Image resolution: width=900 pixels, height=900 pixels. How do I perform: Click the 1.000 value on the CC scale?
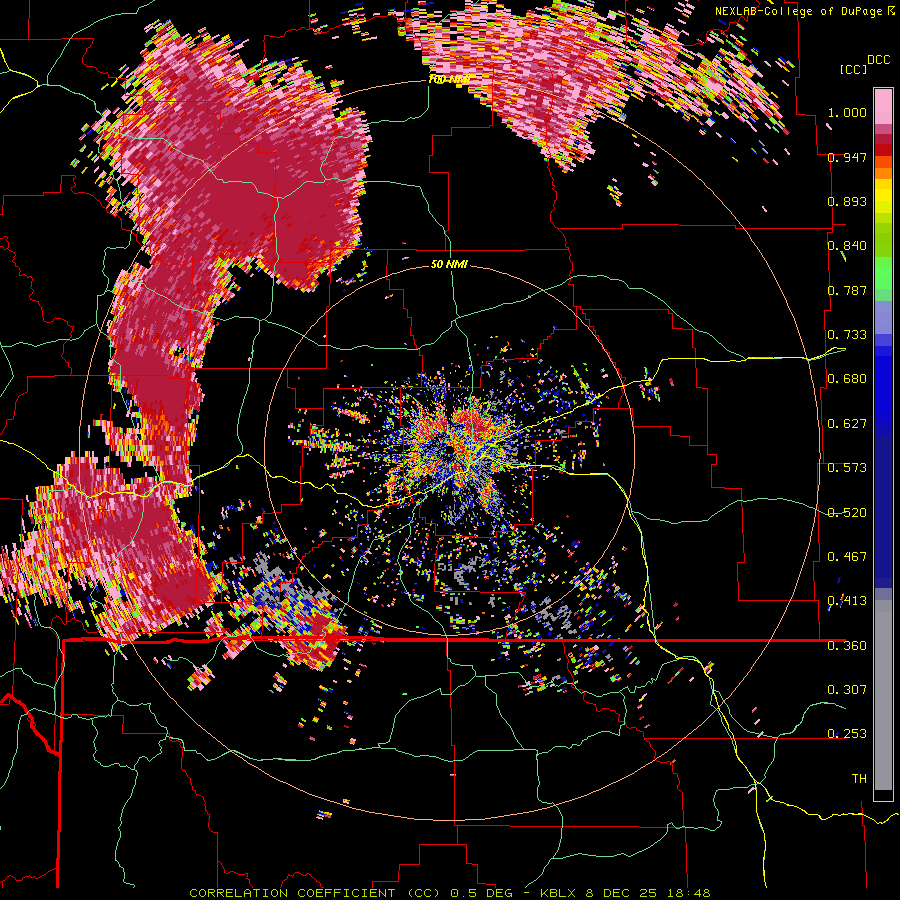[847, 112]
